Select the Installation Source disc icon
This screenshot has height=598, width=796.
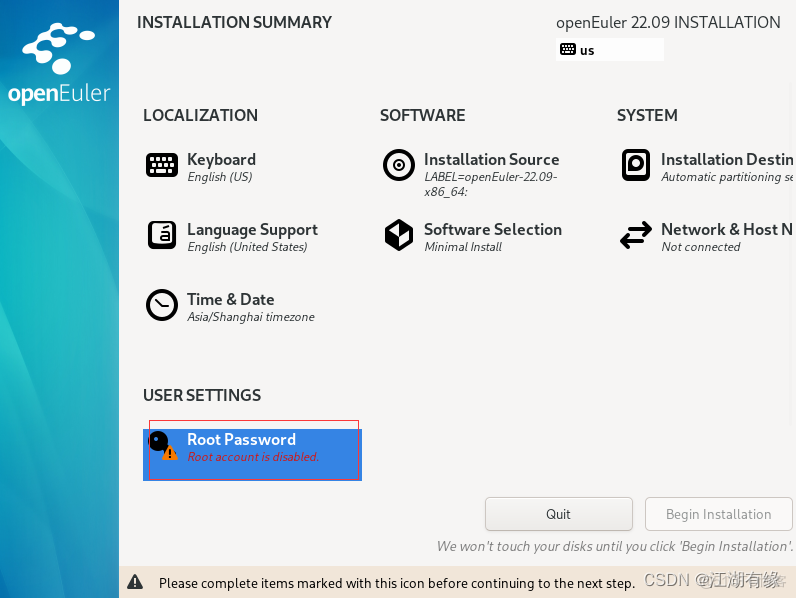399,165
